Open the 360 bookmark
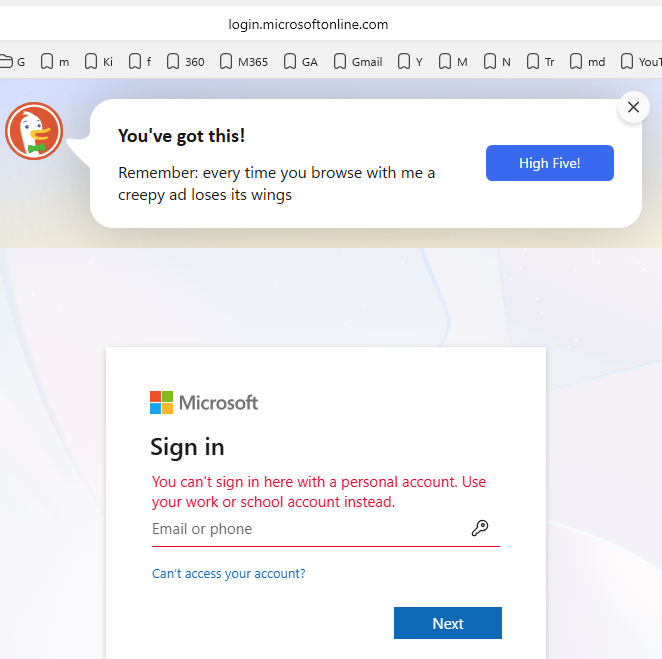The height and width of the screenshot is (659, 662). coord(185,62)
